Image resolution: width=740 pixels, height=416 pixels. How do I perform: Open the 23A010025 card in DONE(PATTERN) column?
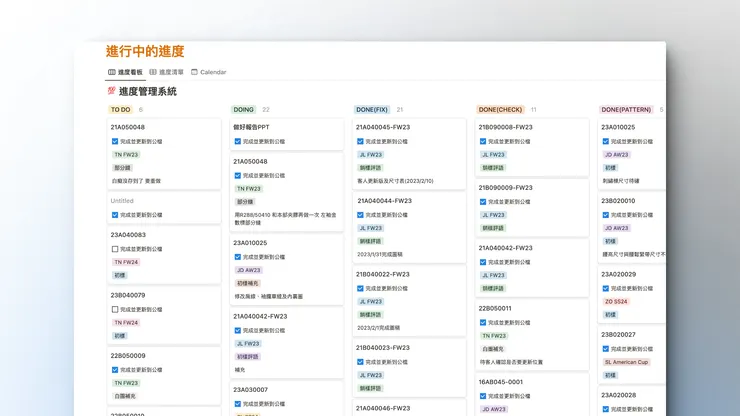tap(632, 154)
